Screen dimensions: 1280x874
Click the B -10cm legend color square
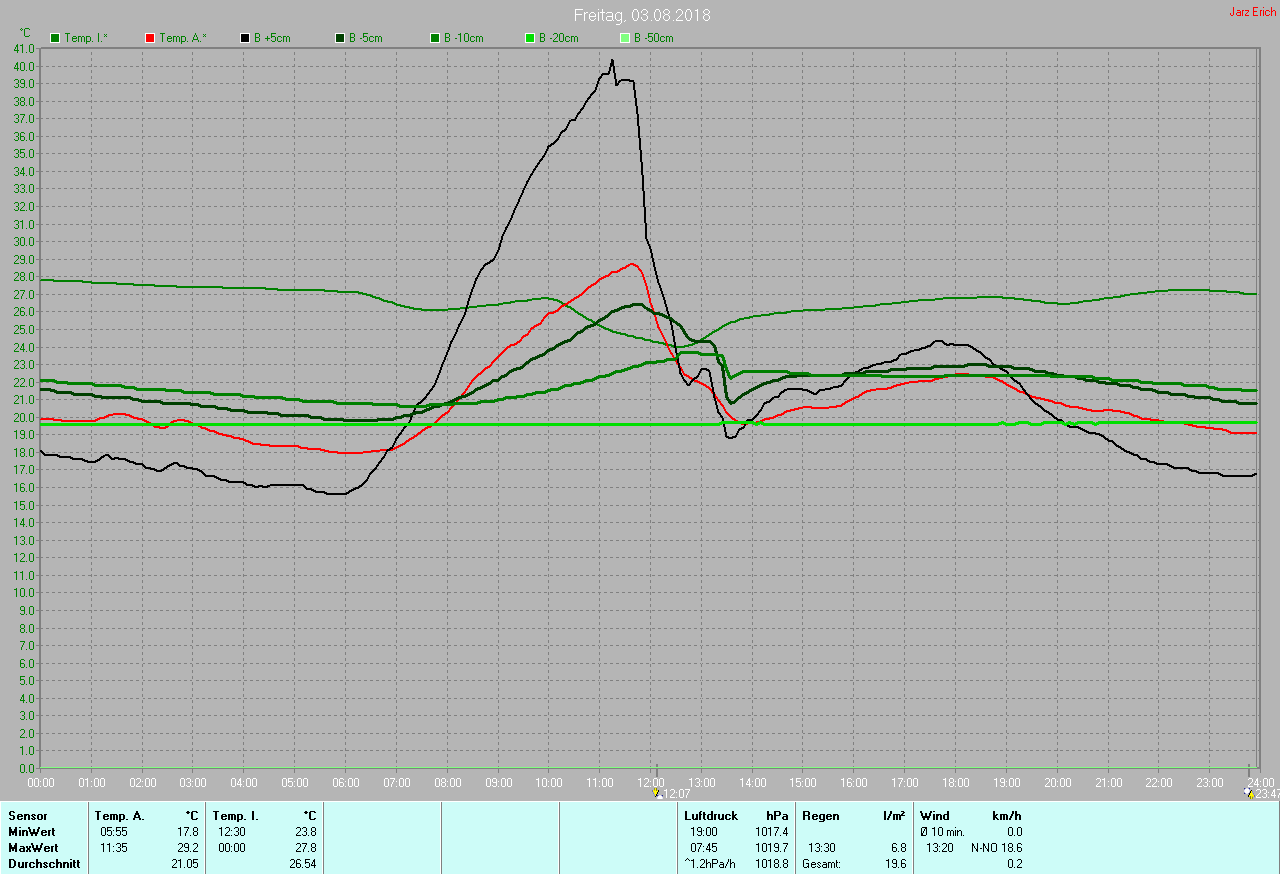coord(435,38)
